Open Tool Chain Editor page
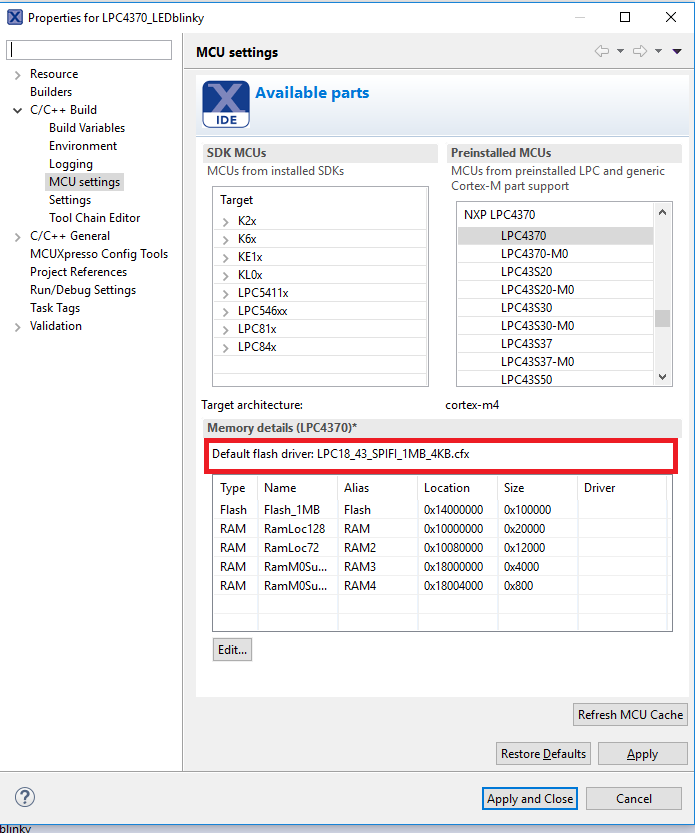Viewport: 695px width, 833px height. point(95,218)
